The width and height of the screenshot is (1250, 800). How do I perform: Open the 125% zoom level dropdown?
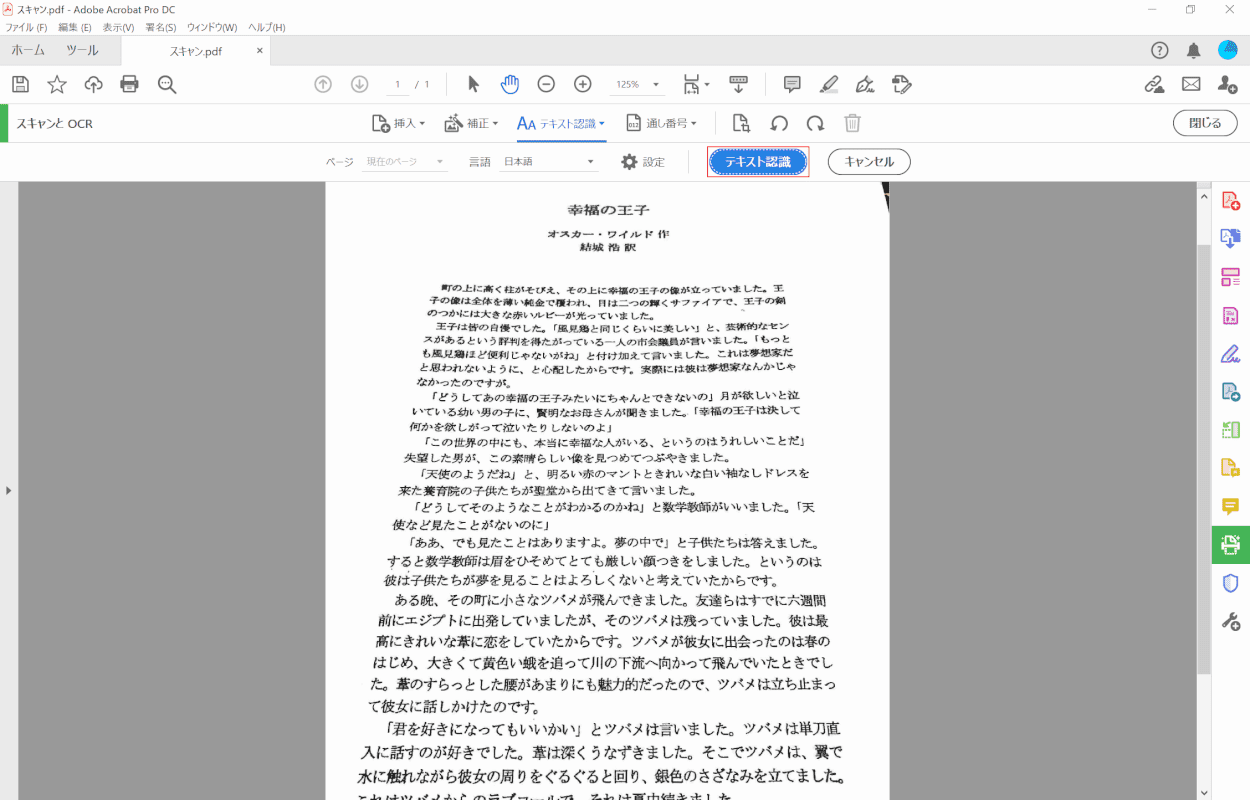pyautogui.click(x=638, y=85)
